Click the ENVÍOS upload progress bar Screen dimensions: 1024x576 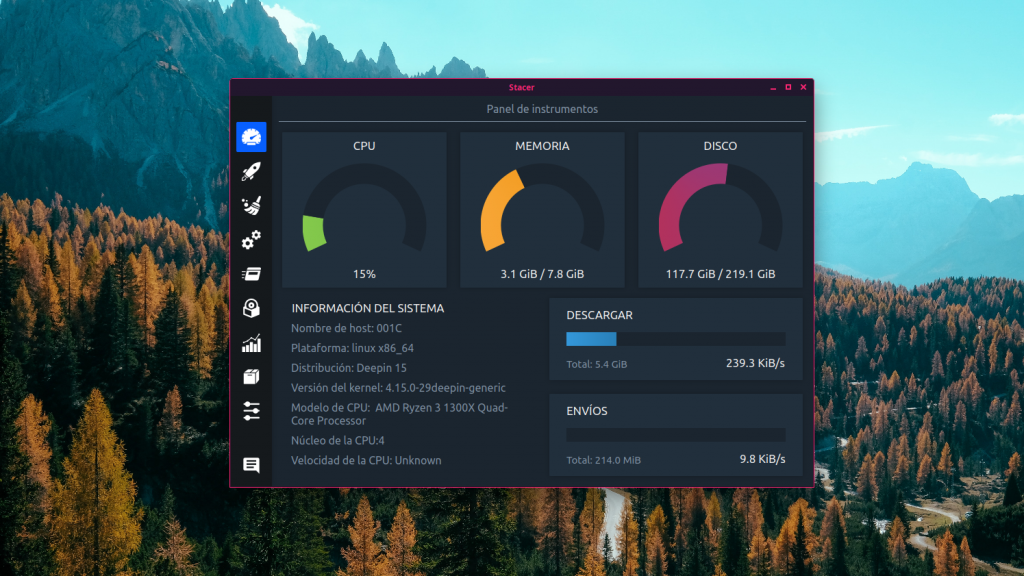(x=675, y=435)
